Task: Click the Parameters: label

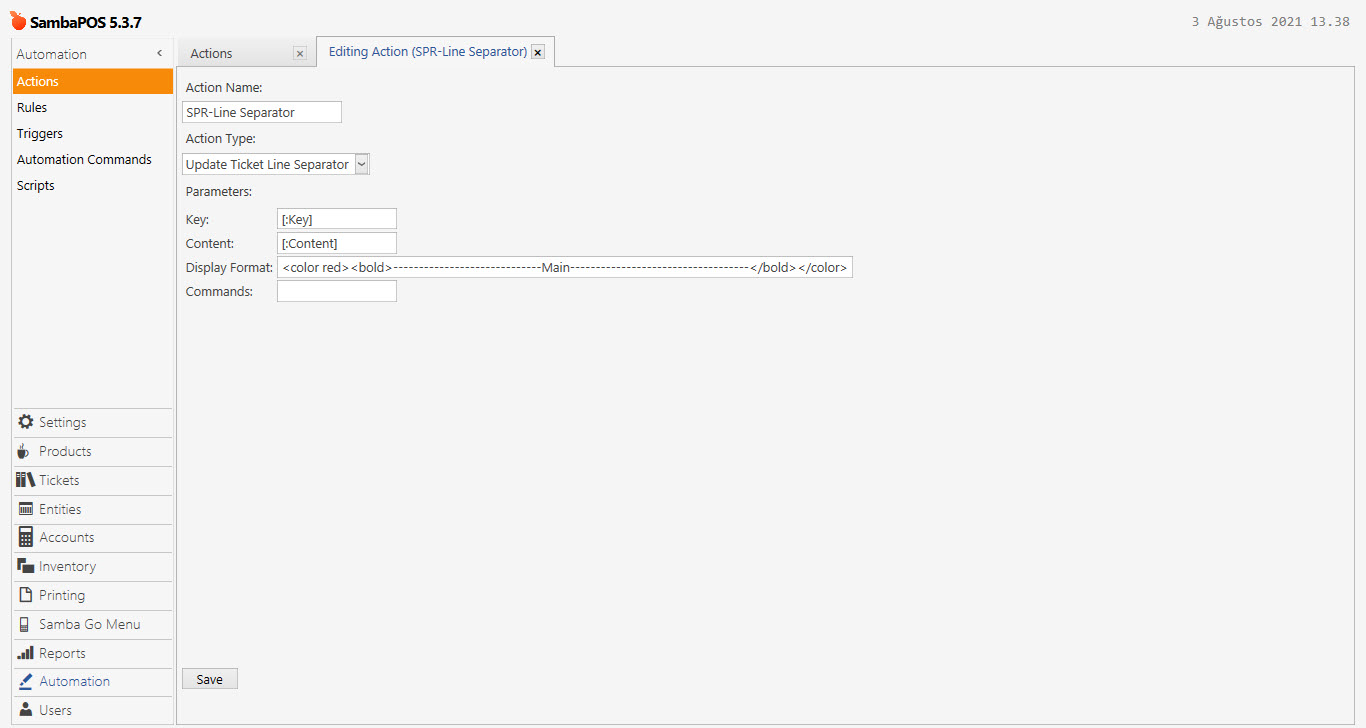Action: 218,191
